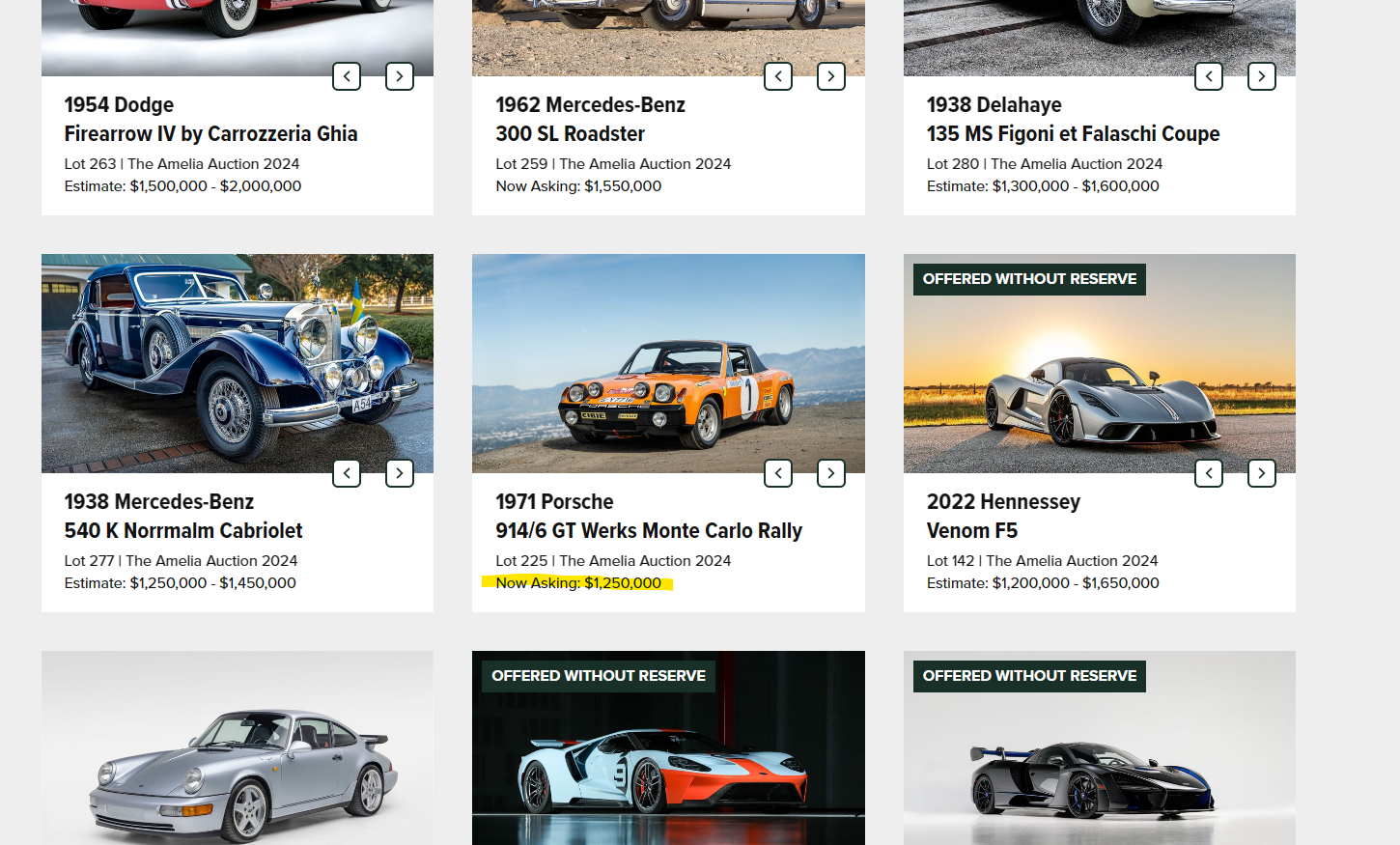Show next image for 2022 Hennessey Venom F5
Viewport: 1400px width, 845px height.
1262,473
